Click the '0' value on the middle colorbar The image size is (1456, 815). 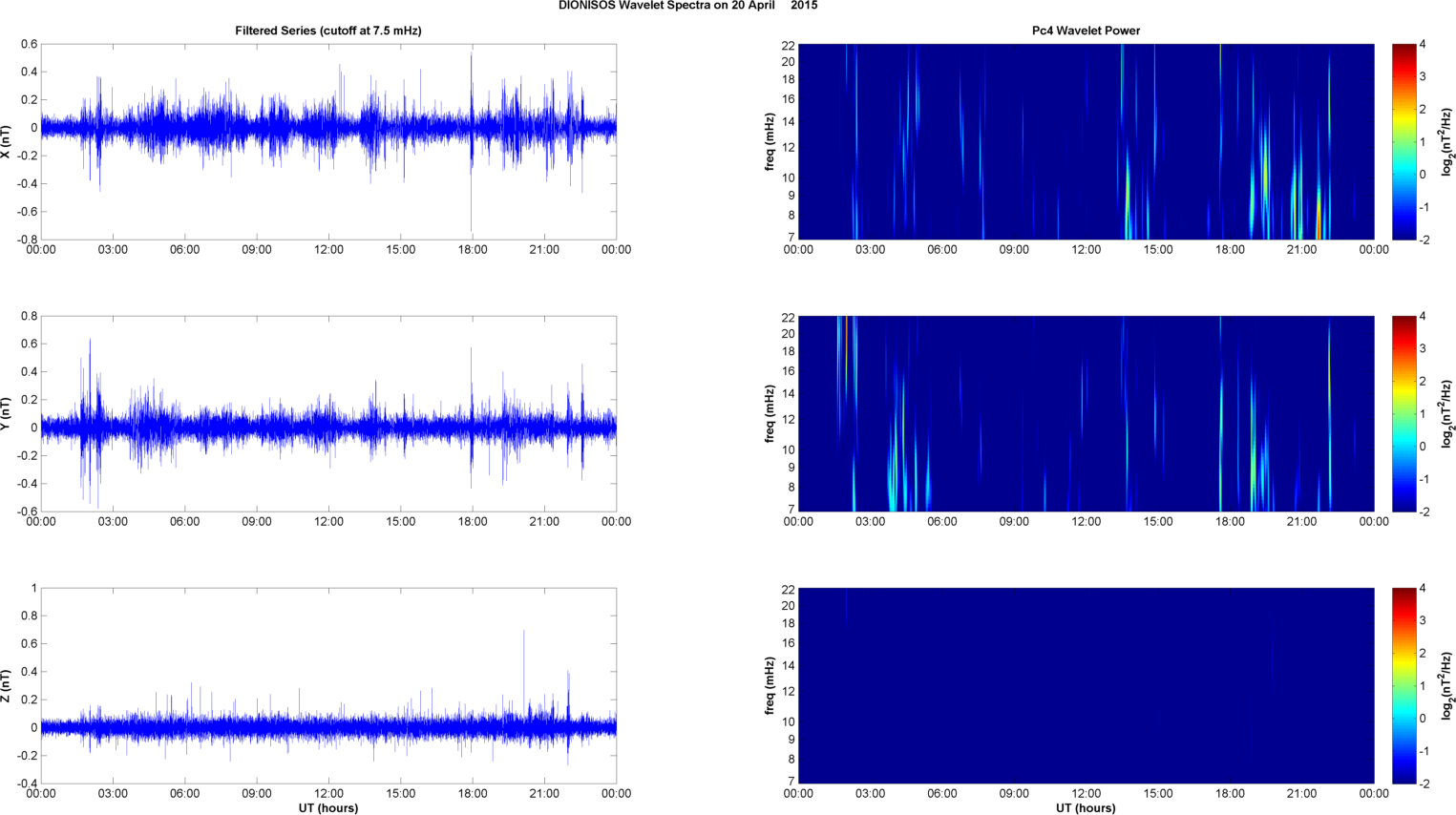coord(1423,446)
